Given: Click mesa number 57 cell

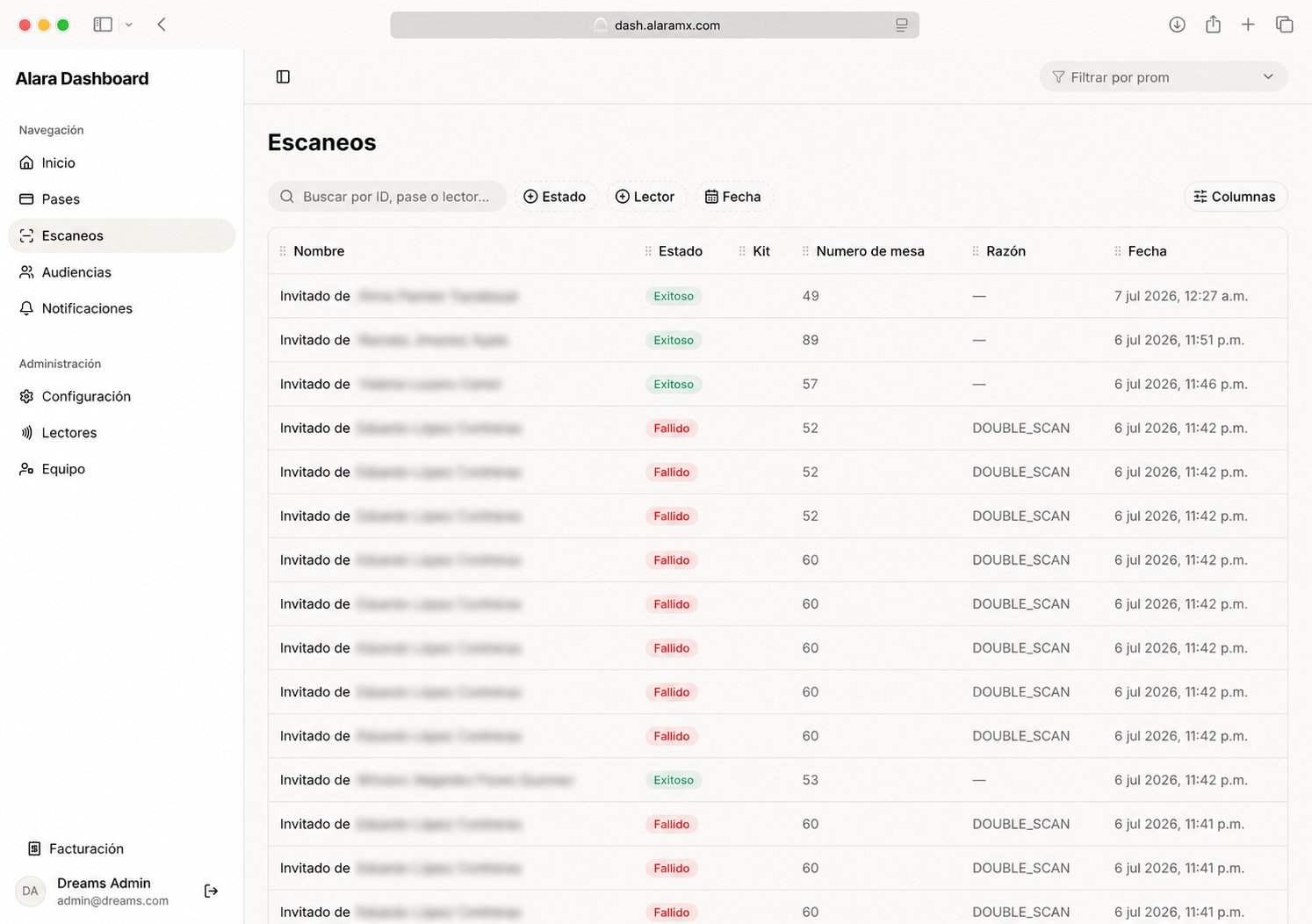Looking at the screenshot, I should pos(810,384).
